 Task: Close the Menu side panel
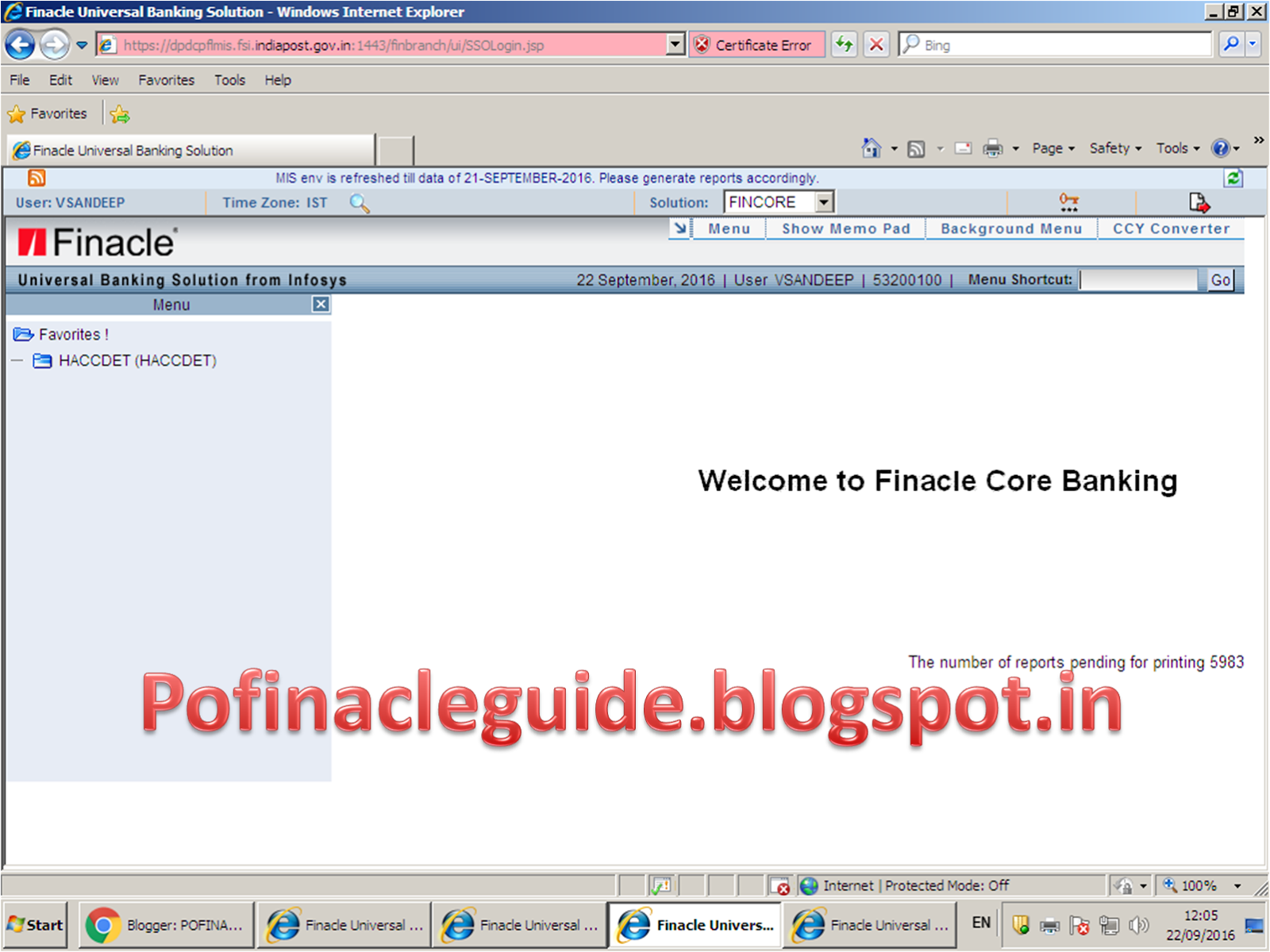(321, 304)
